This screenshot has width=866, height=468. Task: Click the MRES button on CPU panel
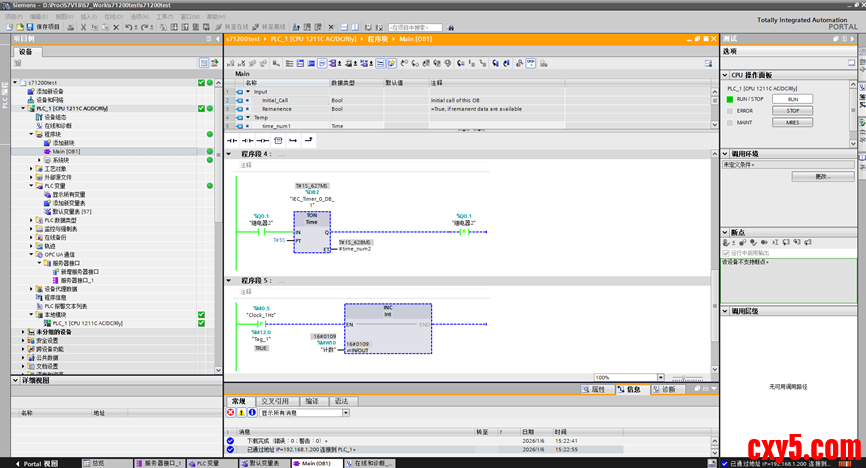point(792,123)
